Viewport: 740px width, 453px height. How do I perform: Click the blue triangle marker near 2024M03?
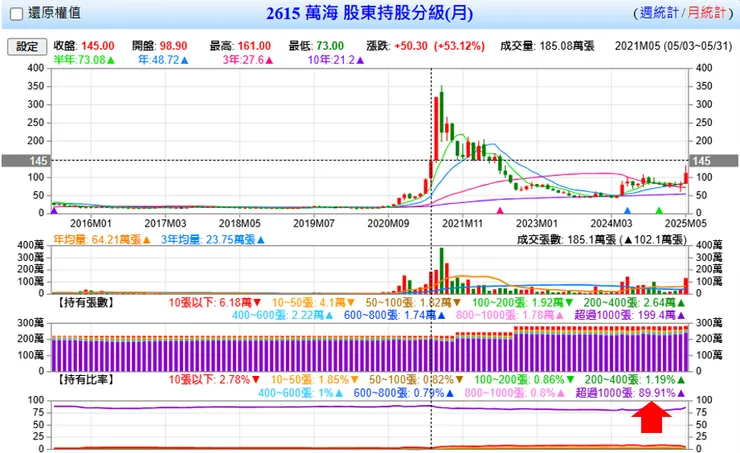(627, 210)
